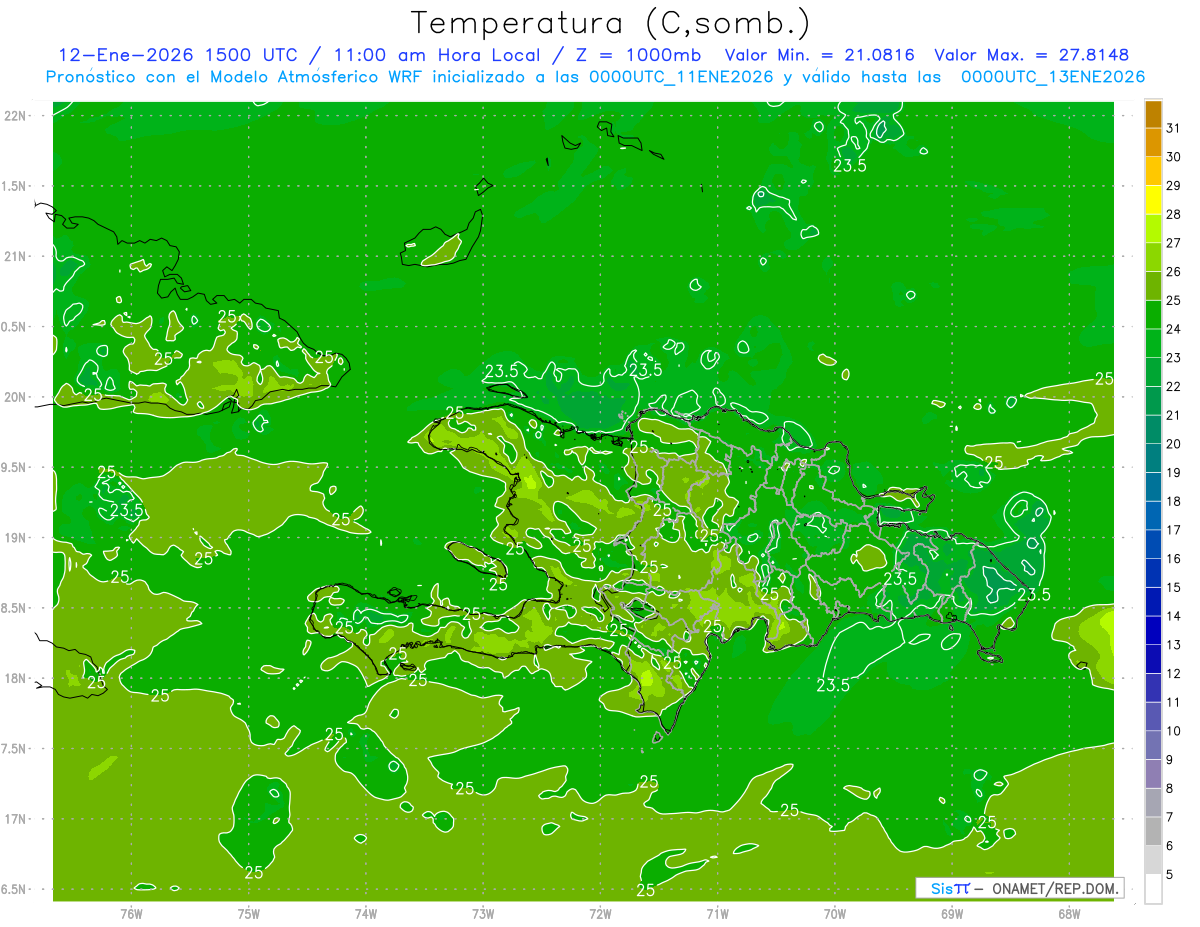This screenshot has width=1200, height=927.
Task: Click the "Temperatura (C,somb.)" chart title
Action: [610, 22]
